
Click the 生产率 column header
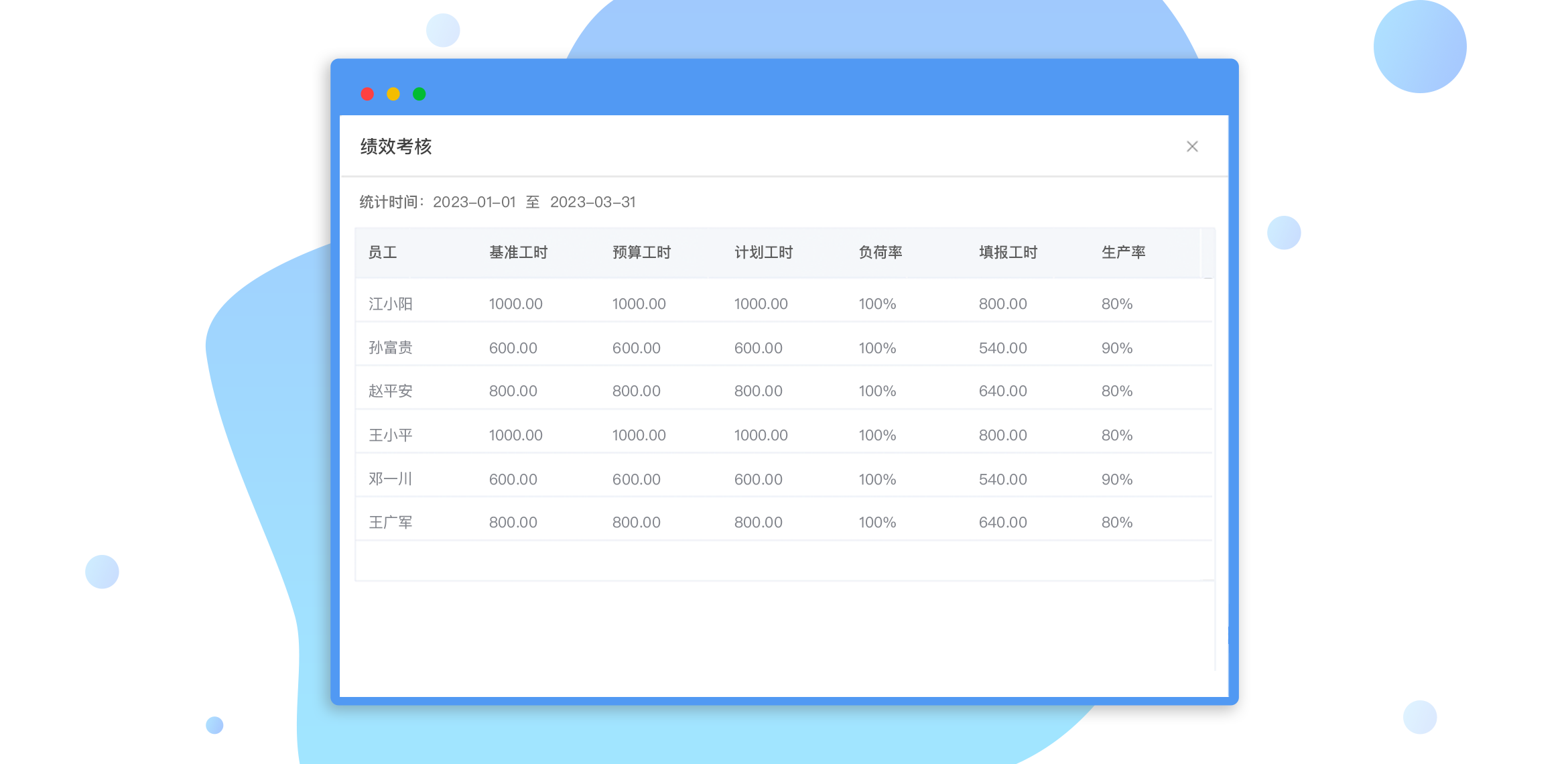tap(1124, 252)
